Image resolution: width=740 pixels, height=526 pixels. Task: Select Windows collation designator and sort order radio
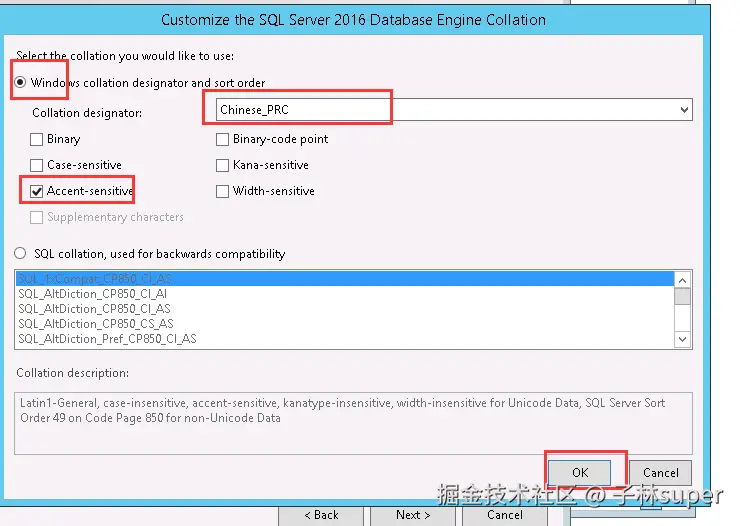tap(20, 83)
